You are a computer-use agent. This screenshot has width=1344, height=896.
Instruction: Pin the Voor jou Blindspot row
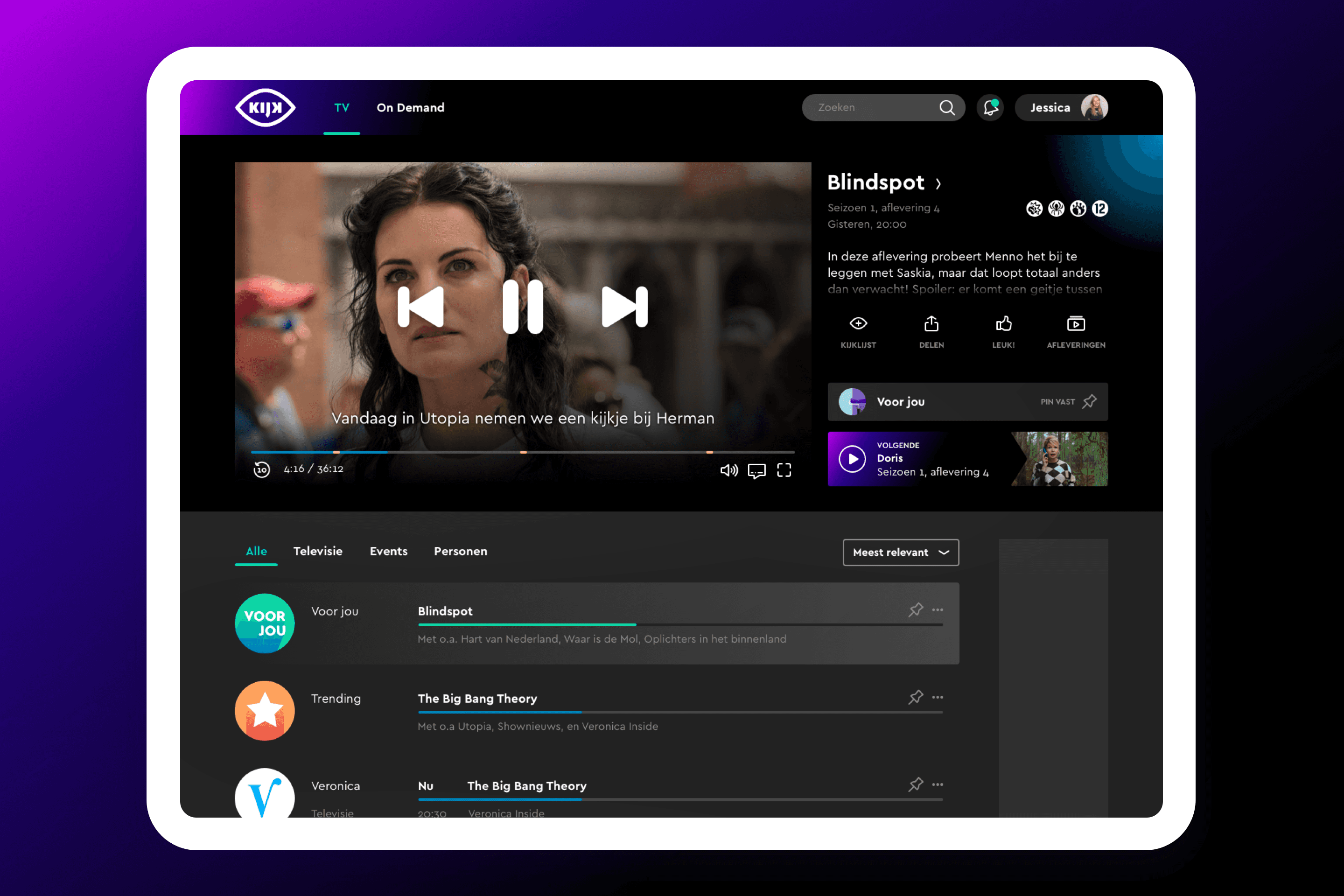916,610
